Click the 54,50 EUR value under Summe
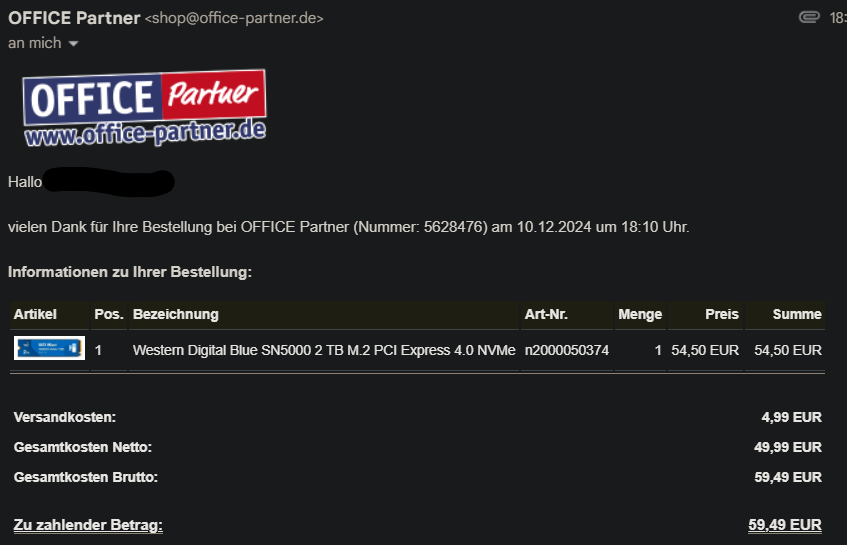This screenshot has height=545, width=847. (x=788, y=351)
